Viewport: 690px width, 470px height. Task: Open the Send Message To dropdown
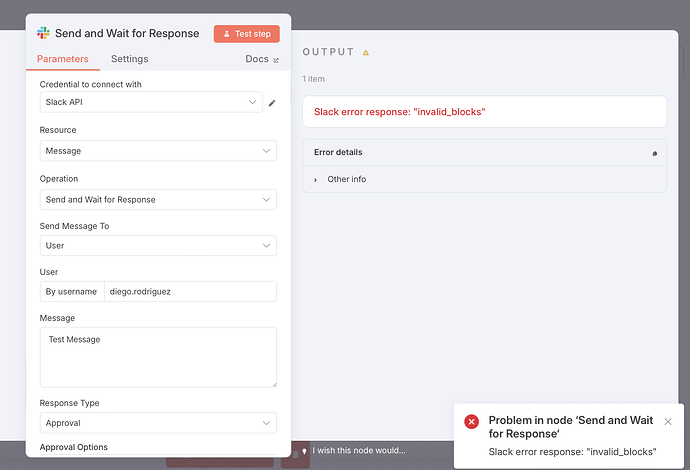coord(158,246)
